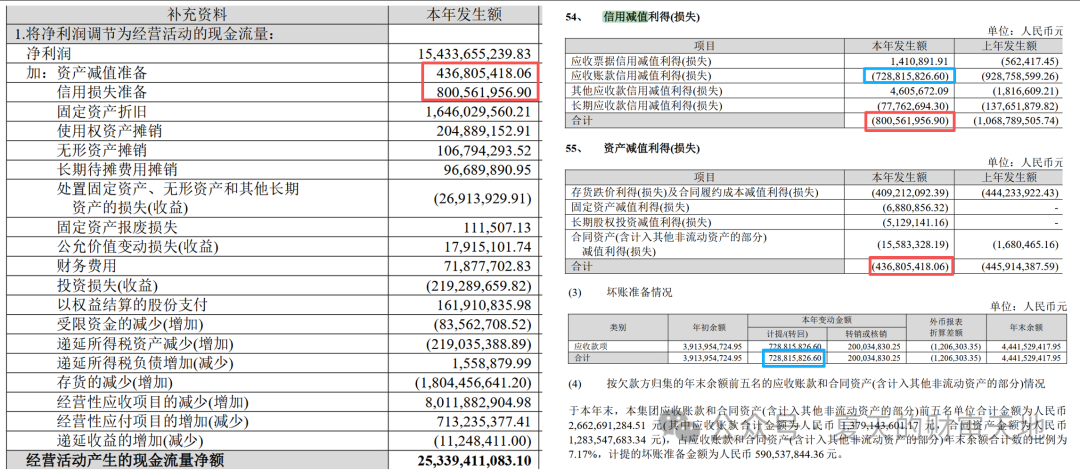Select the 经营活动产生的现金流量净额 total row label

point(125,460)
